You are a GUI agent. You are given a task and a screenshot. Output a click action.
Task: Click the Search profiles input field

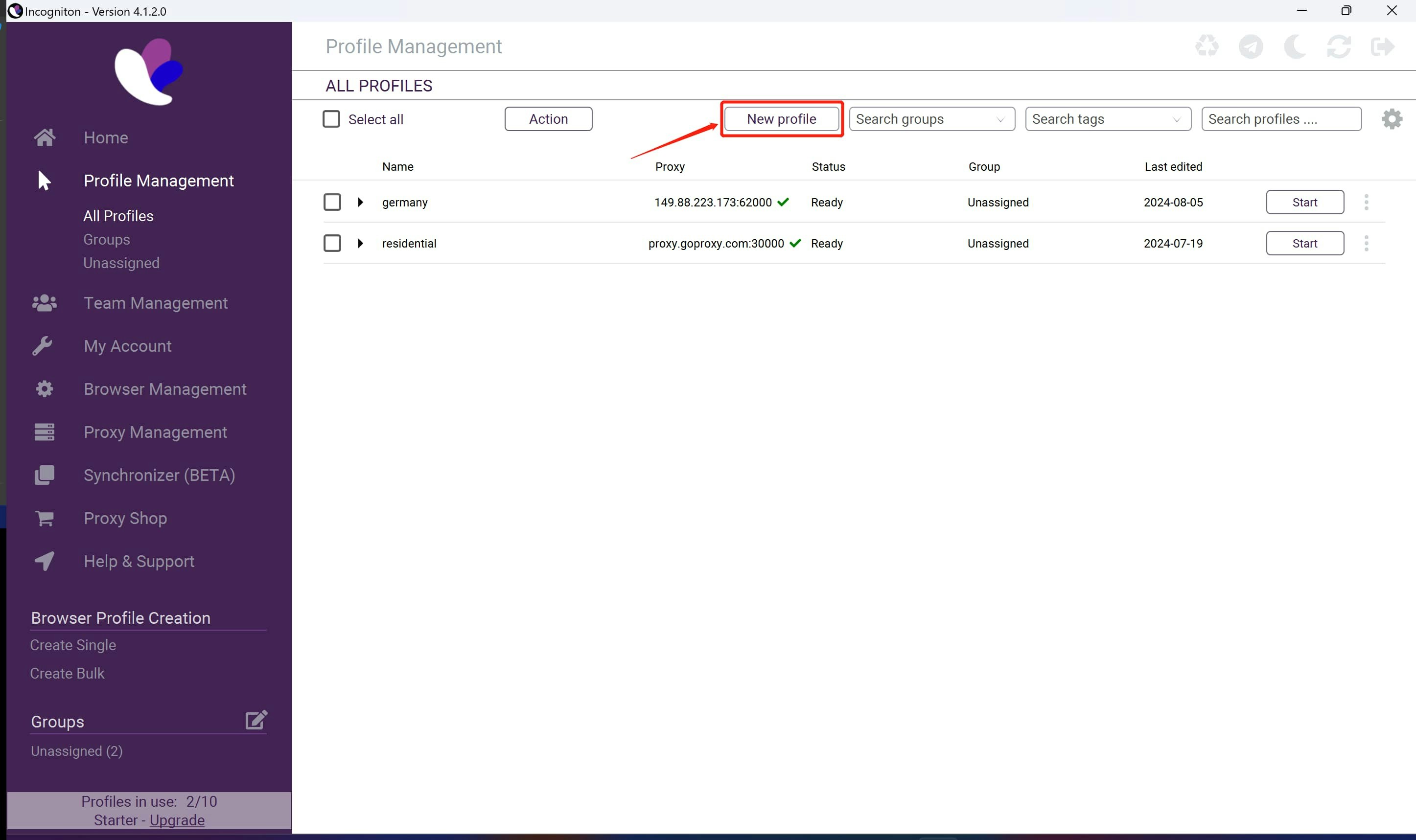1281,119
